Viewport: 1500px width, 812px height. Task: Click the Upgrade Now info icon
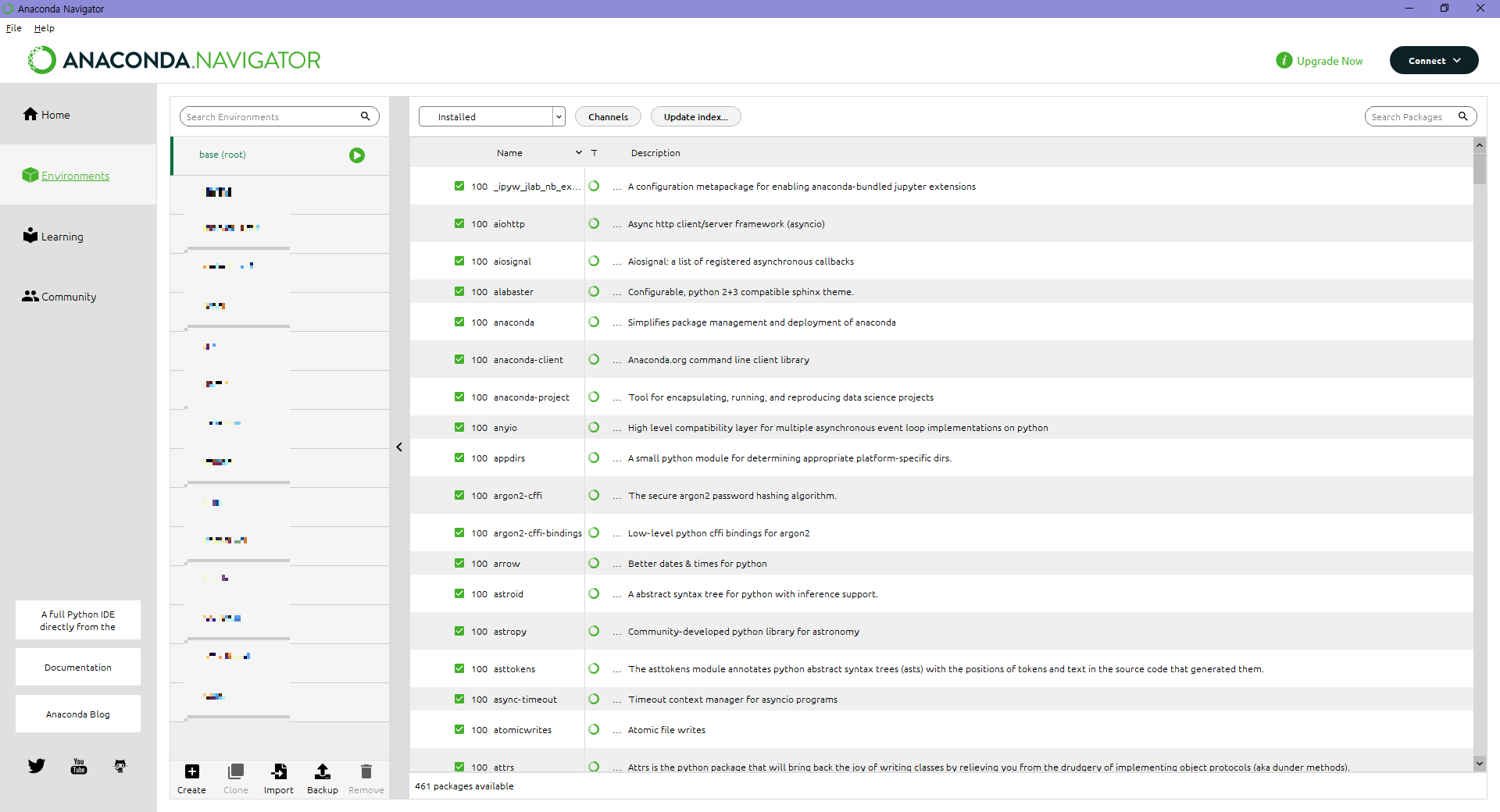(1284, 60)
